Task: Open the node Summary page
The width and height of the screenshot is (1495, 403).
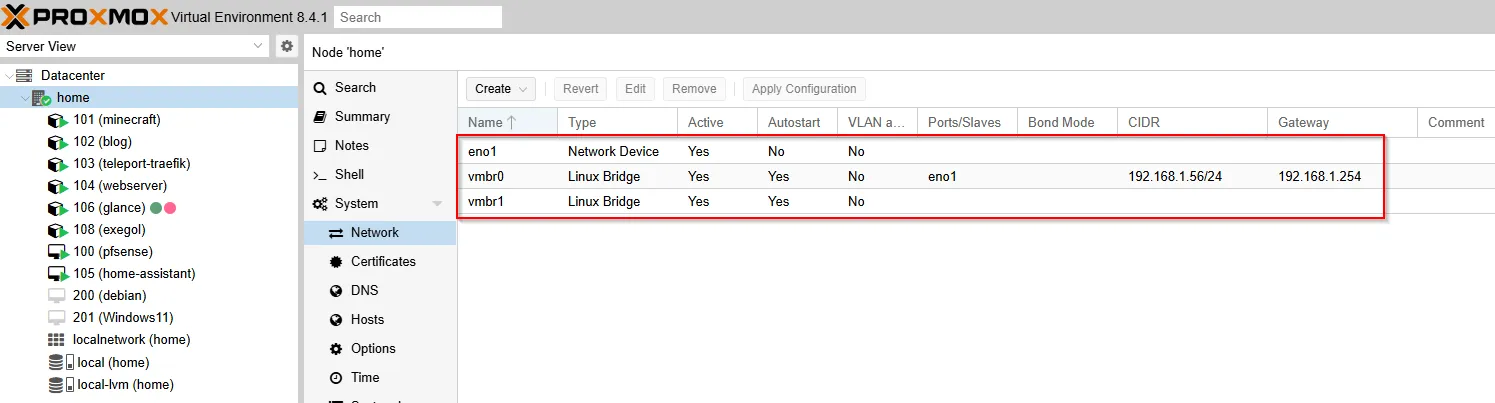Action: pos(362,117)
